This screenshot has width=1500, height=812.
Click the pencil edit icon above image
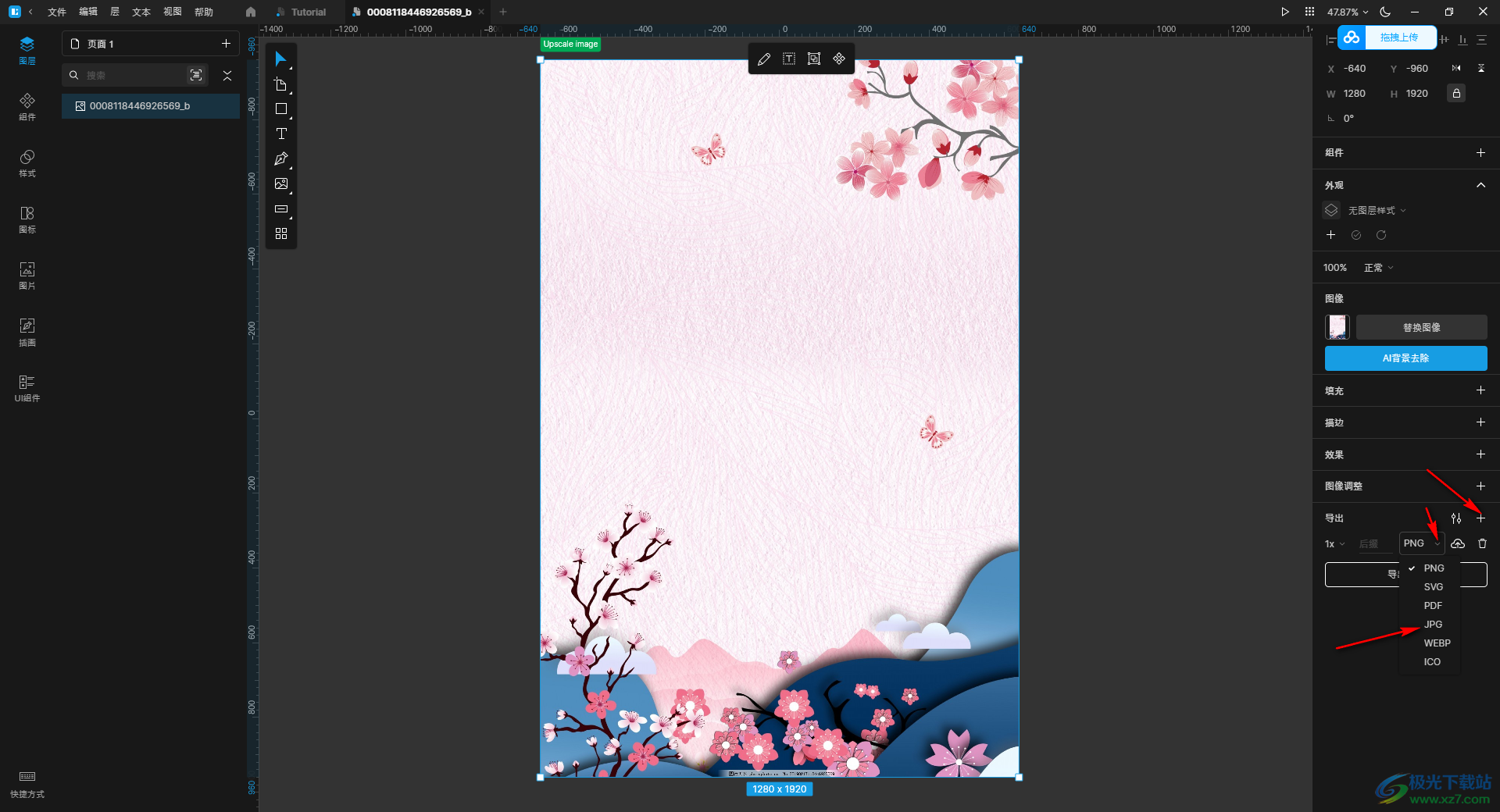pos(764,59)
